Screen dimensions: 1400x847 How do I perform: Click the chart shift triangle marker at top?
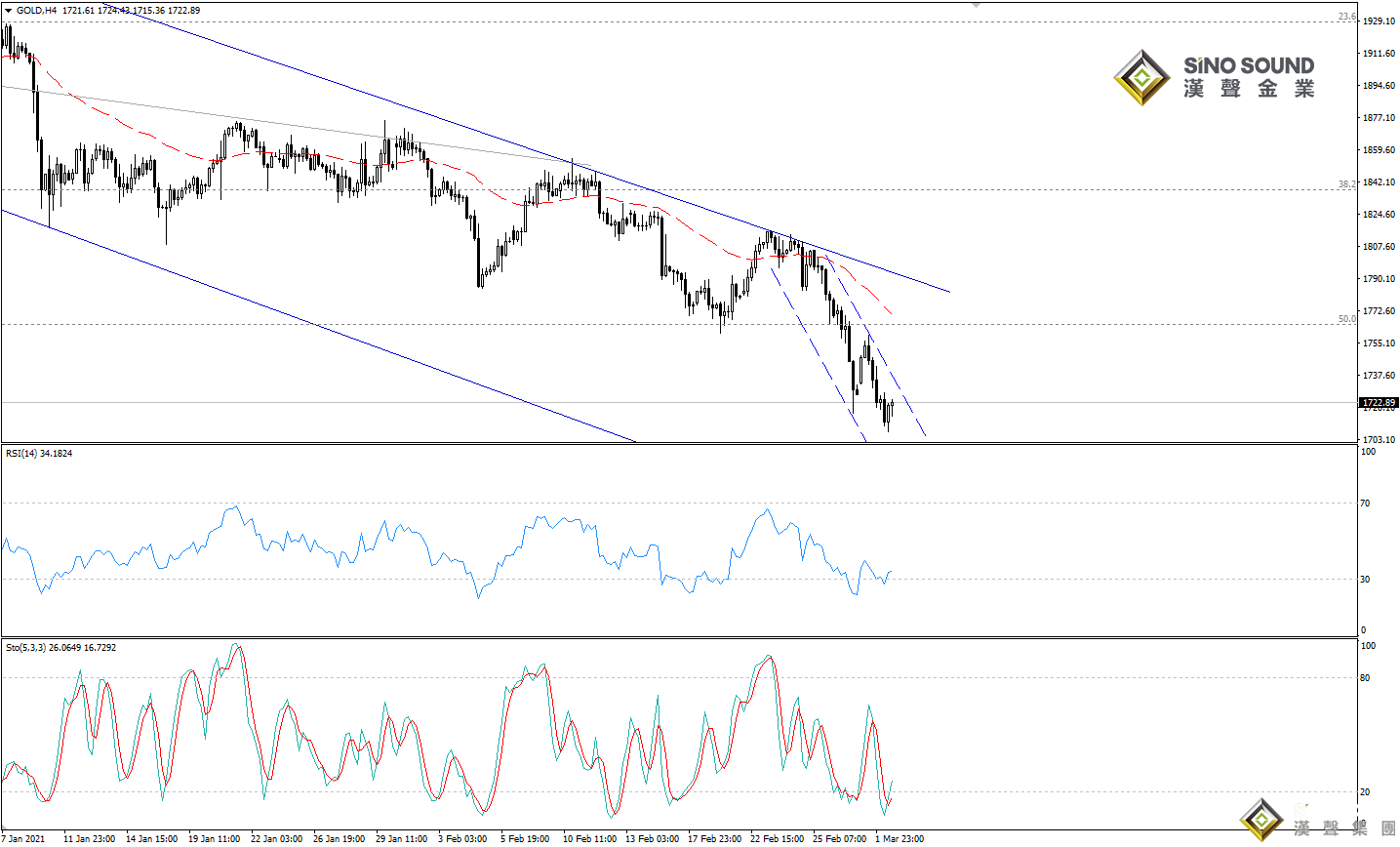[x=977, y=6]
